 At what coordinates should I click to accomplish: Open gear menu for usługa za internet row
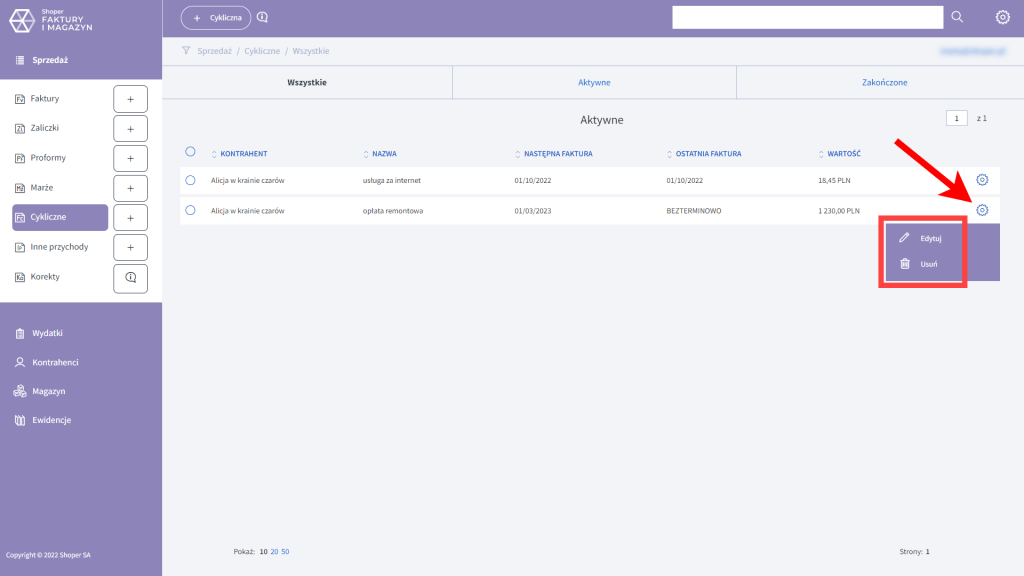pos(982,180)
